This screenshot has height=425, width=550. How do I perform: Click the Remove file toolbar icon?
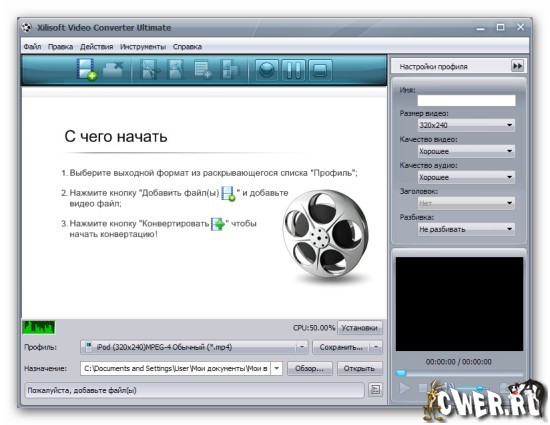[113, 69]
